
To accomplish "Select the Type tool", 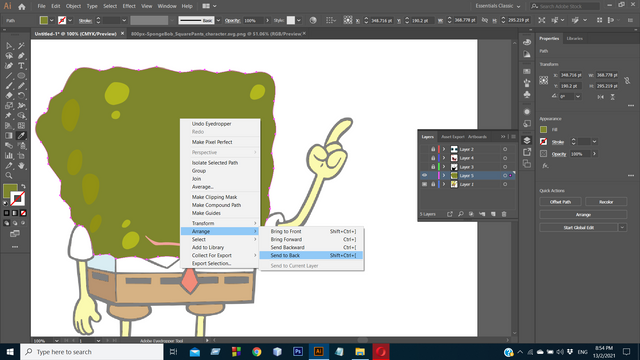I will (21, 66).
